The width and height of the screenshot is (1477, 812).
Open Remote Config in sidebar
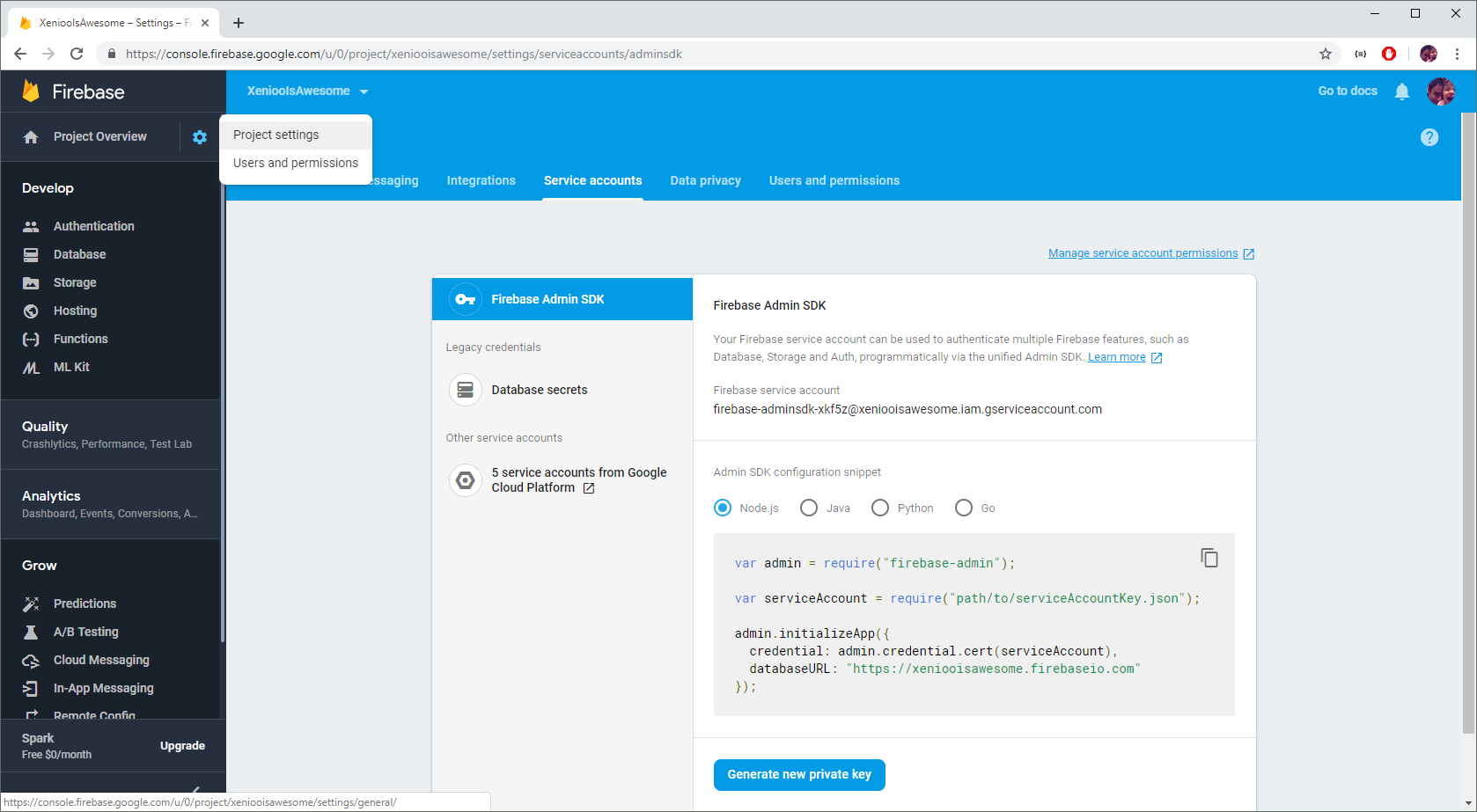click(x=94, y=715)
